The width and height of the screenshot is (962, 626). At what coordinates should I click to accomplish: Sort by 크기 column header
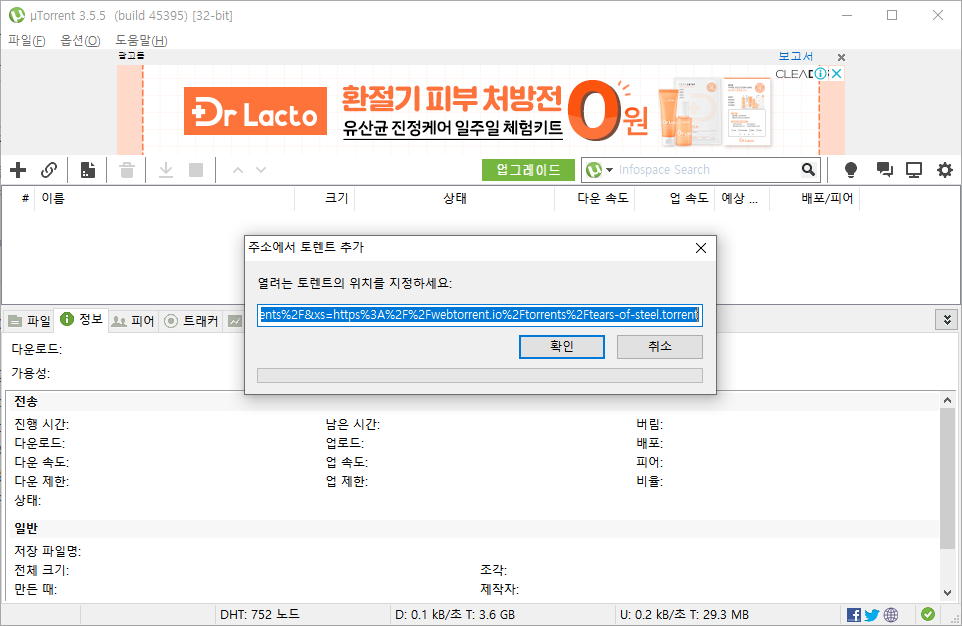[x=325, y=199]
